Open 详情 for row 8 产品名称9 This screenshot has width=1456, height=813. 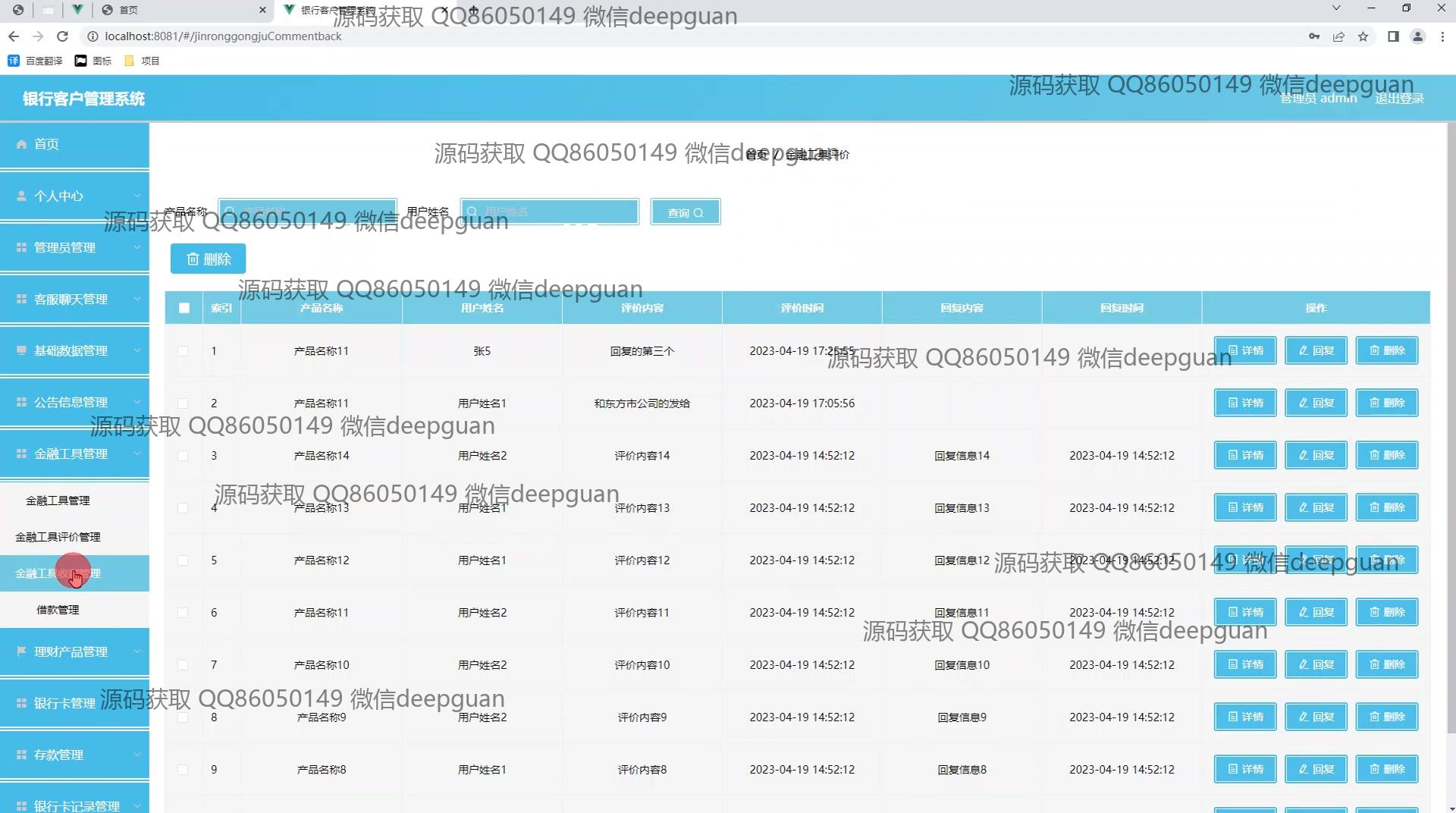[x=1245, y=717]
